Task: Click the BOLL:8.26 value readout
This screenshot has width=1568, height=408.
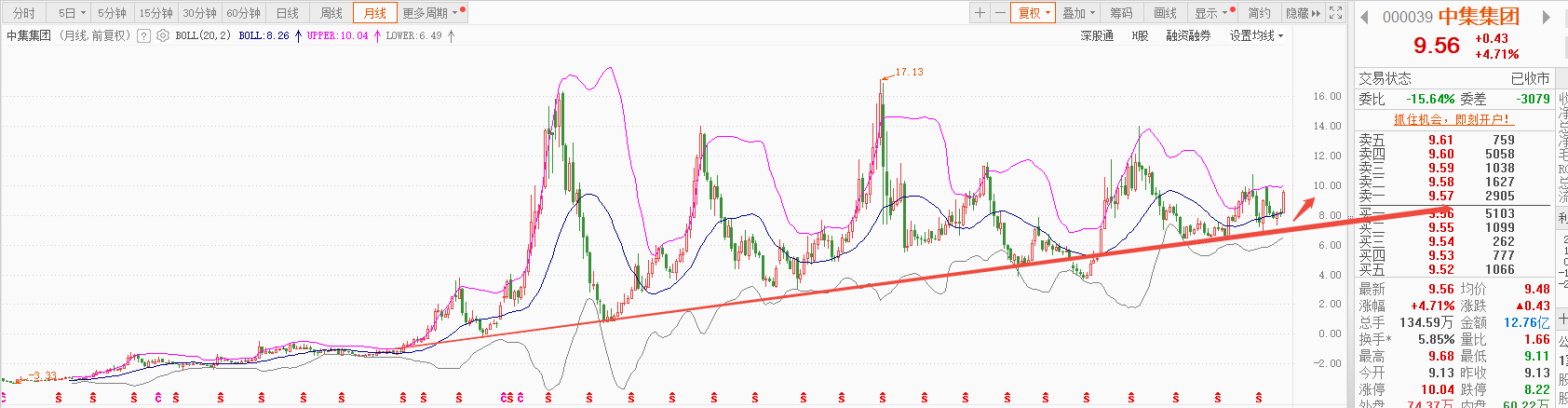Action: click(264, 35)
